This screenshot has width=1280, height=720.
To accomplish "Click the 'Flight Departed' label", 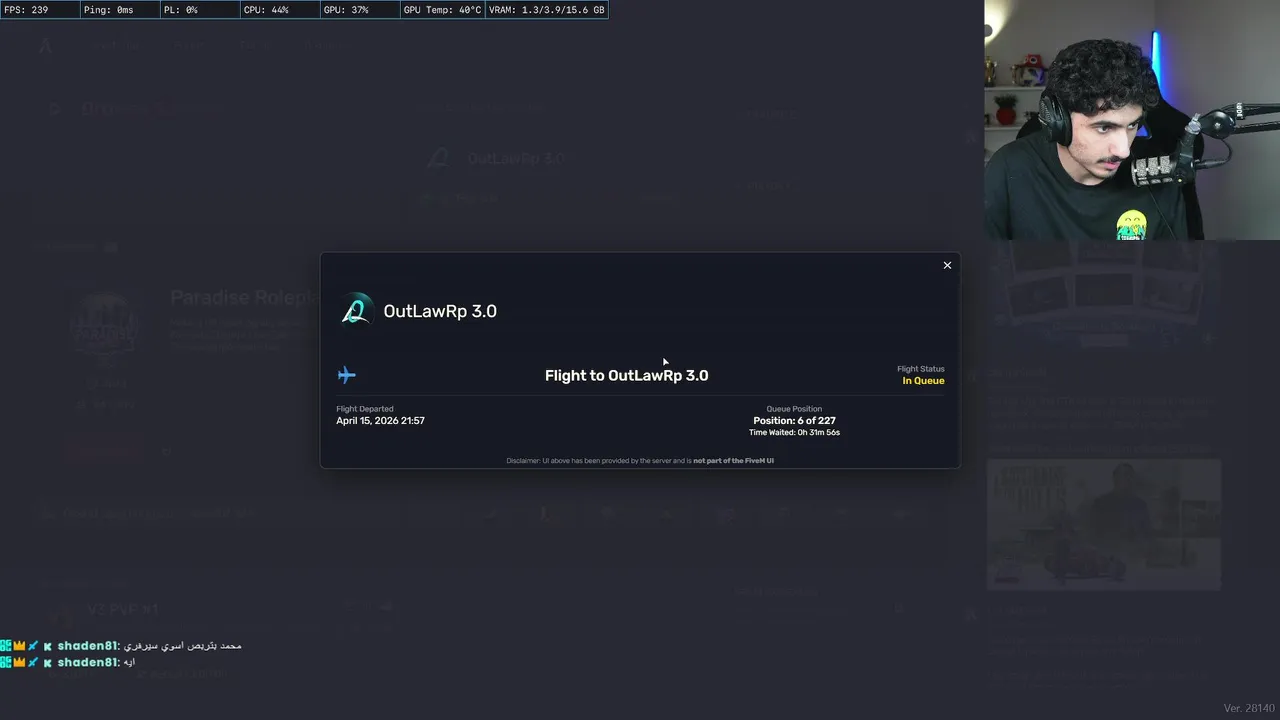I will tap(365, 409).
